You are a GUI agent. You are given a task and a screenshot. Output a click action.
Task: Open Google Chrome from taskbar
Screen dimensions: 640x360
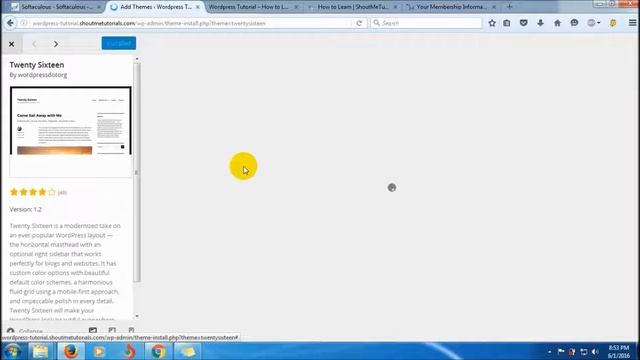pyautogui.click(x=158, y=351)
